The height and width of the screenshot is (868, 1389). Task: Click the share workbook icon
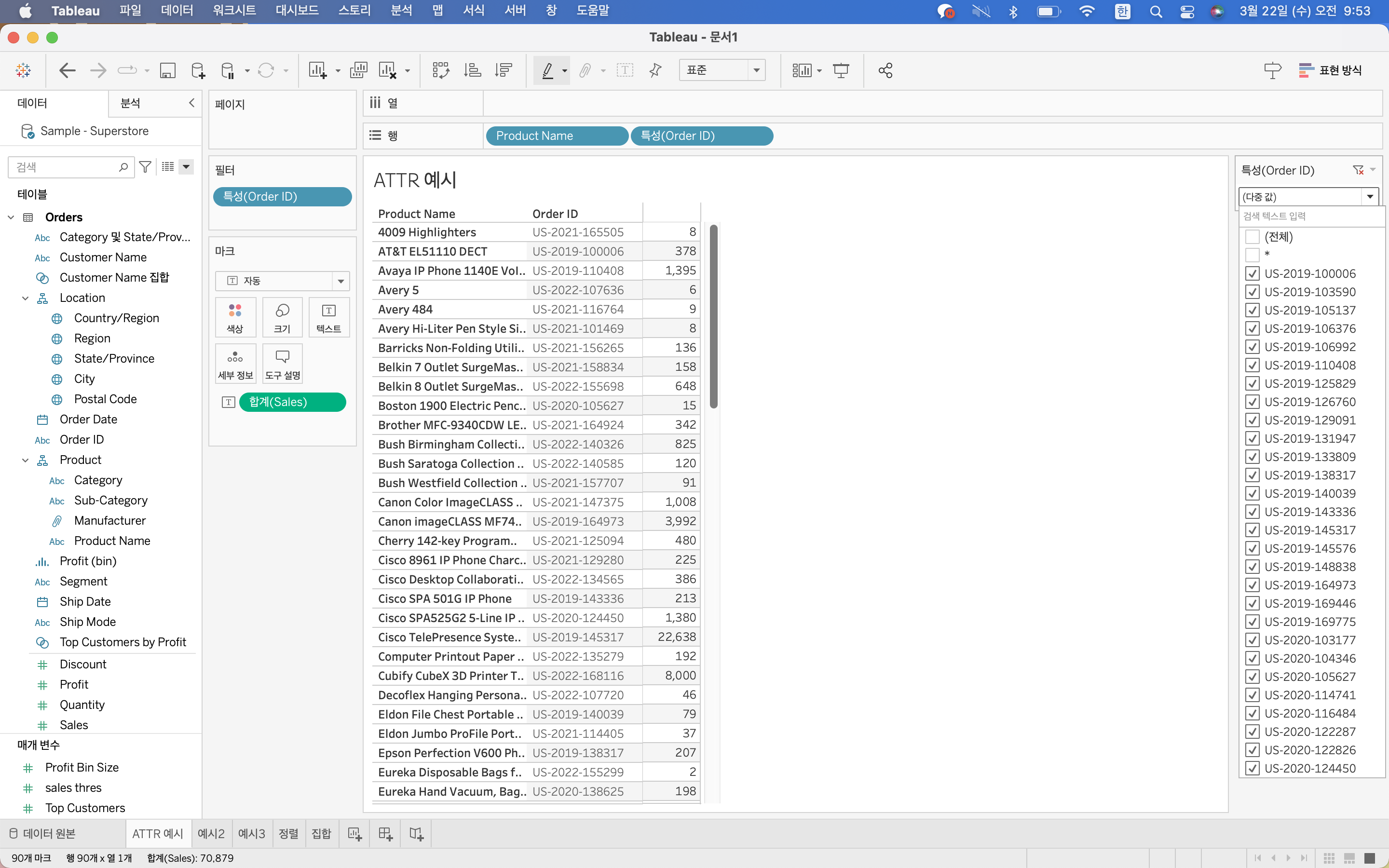[x=885, y=70]
